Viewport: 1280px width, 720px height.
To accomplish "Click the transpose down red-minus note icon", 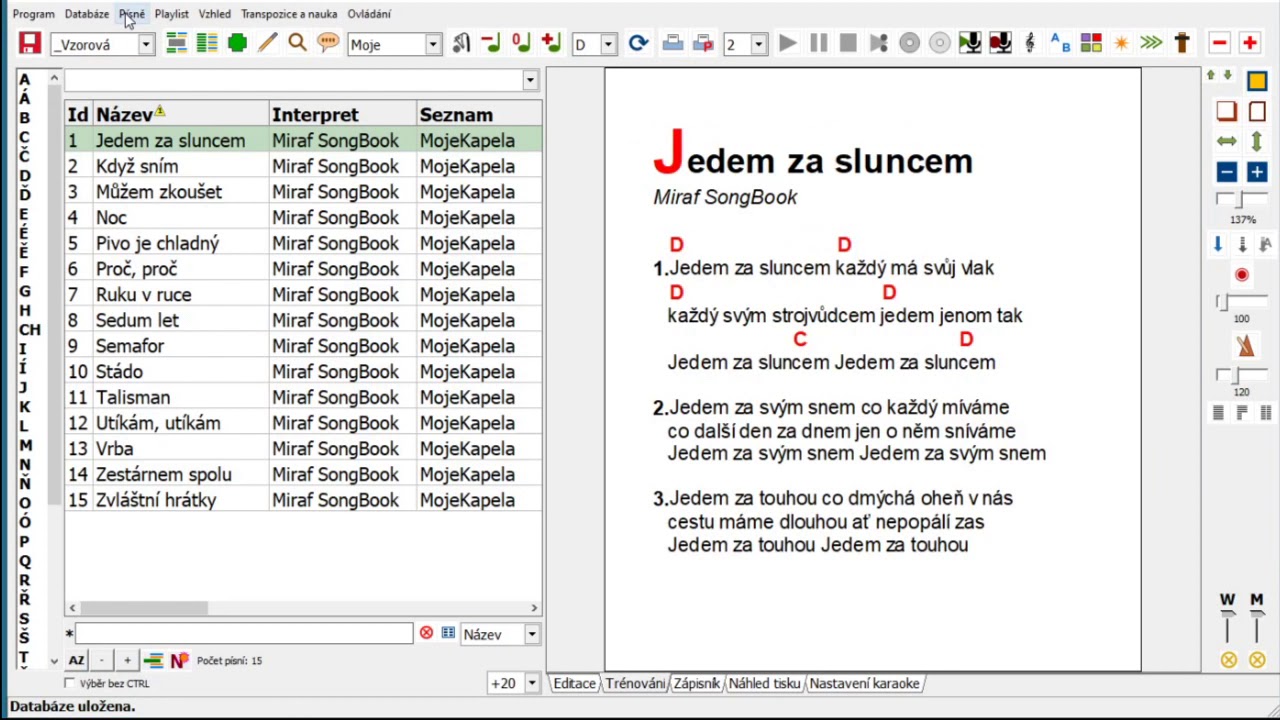I will (x=491, y=43).
